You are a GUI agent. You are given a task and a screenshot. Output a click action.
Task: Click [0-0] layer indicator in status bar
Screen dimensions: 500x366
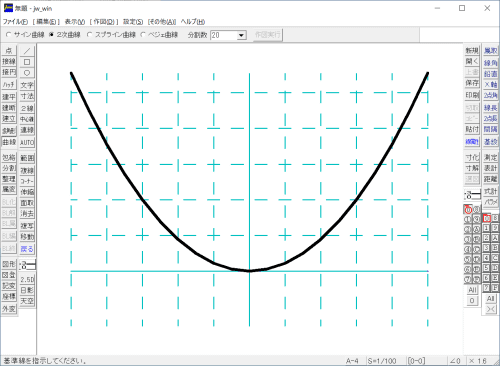[x=416, y=361]
